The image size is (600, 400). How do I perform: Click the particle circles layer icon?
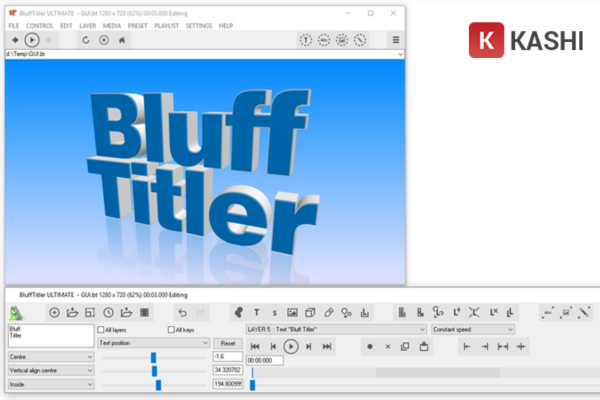pyautogui.click(x=346, y=313)
